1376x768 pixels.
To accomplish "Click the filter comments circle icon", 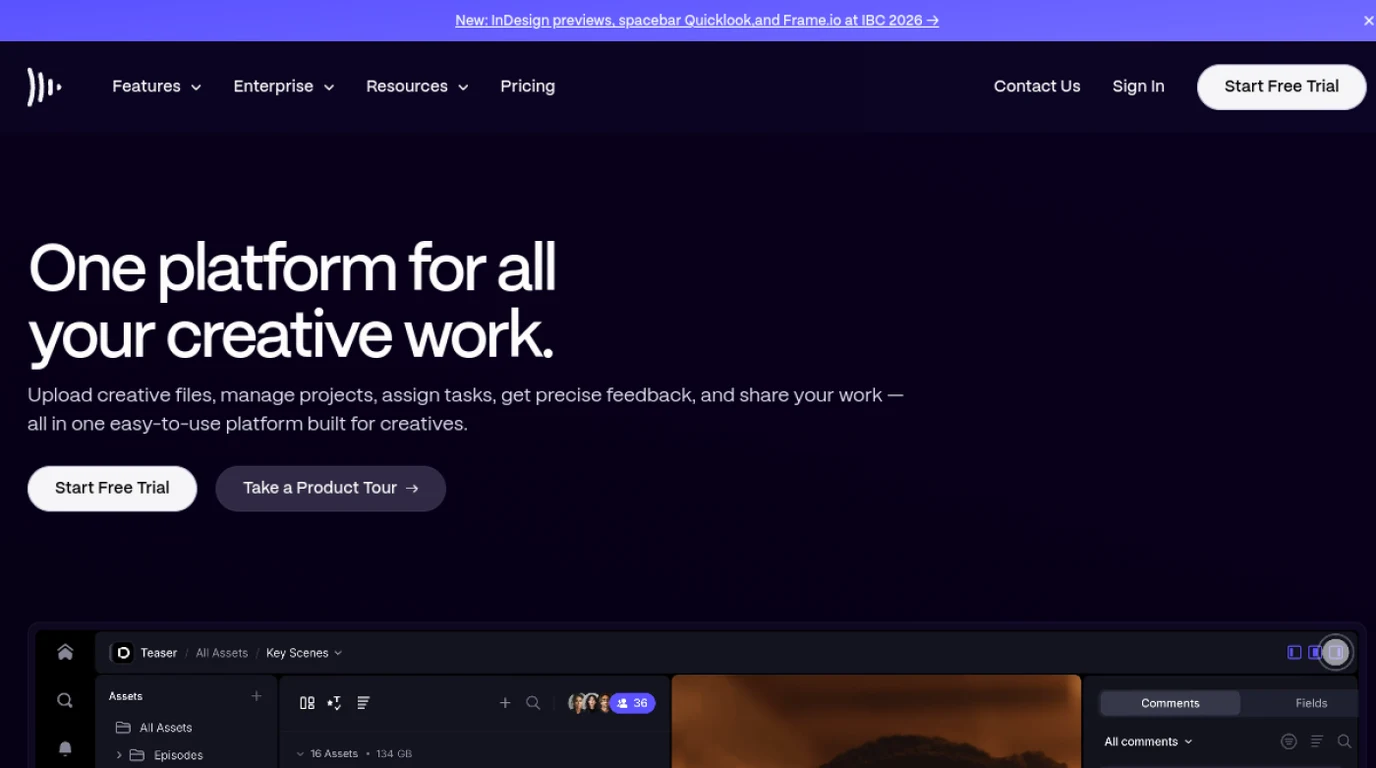I will coord(1289,741).
